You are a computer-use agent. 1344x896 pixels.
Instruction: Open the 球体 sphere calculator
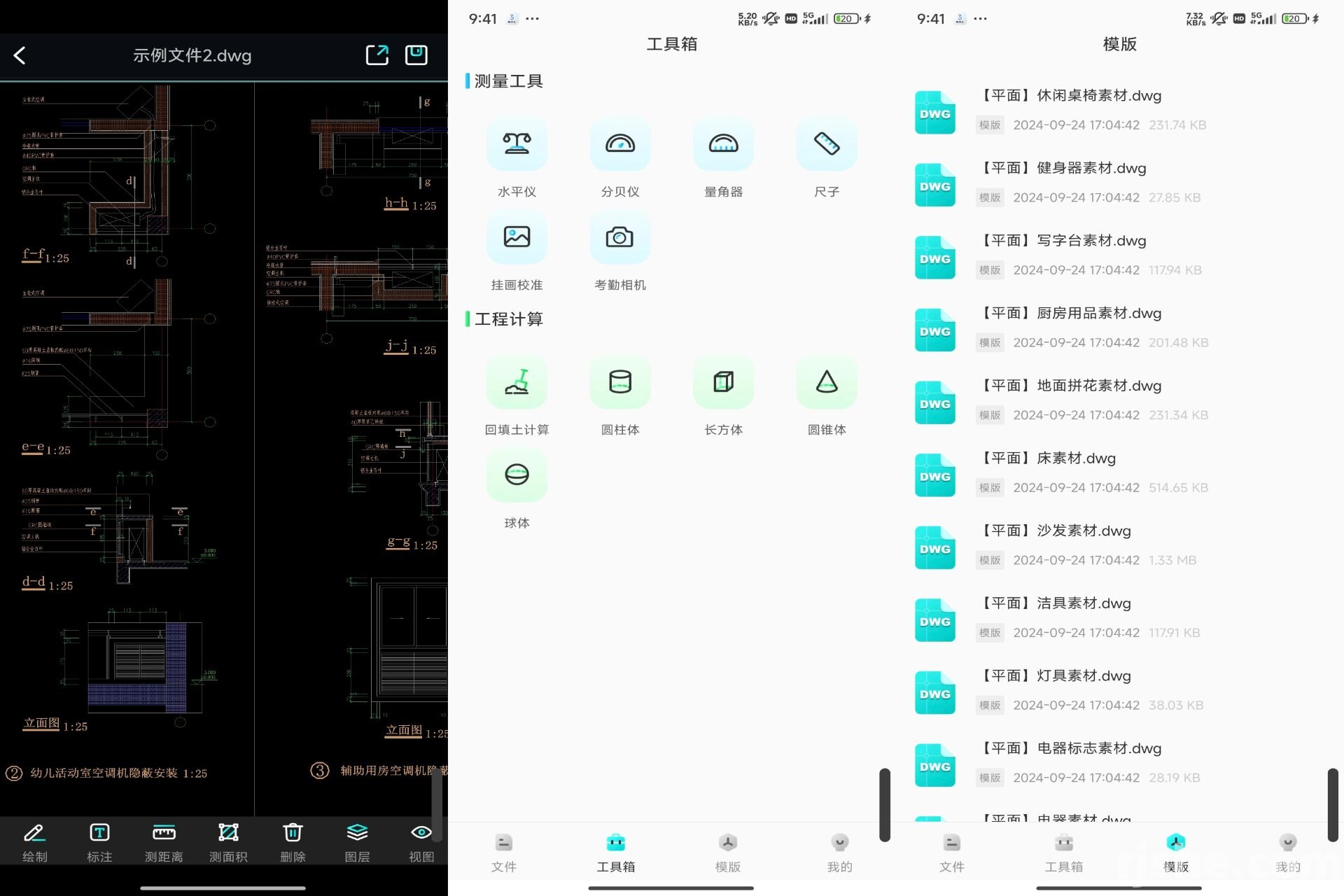click(517, 489)
